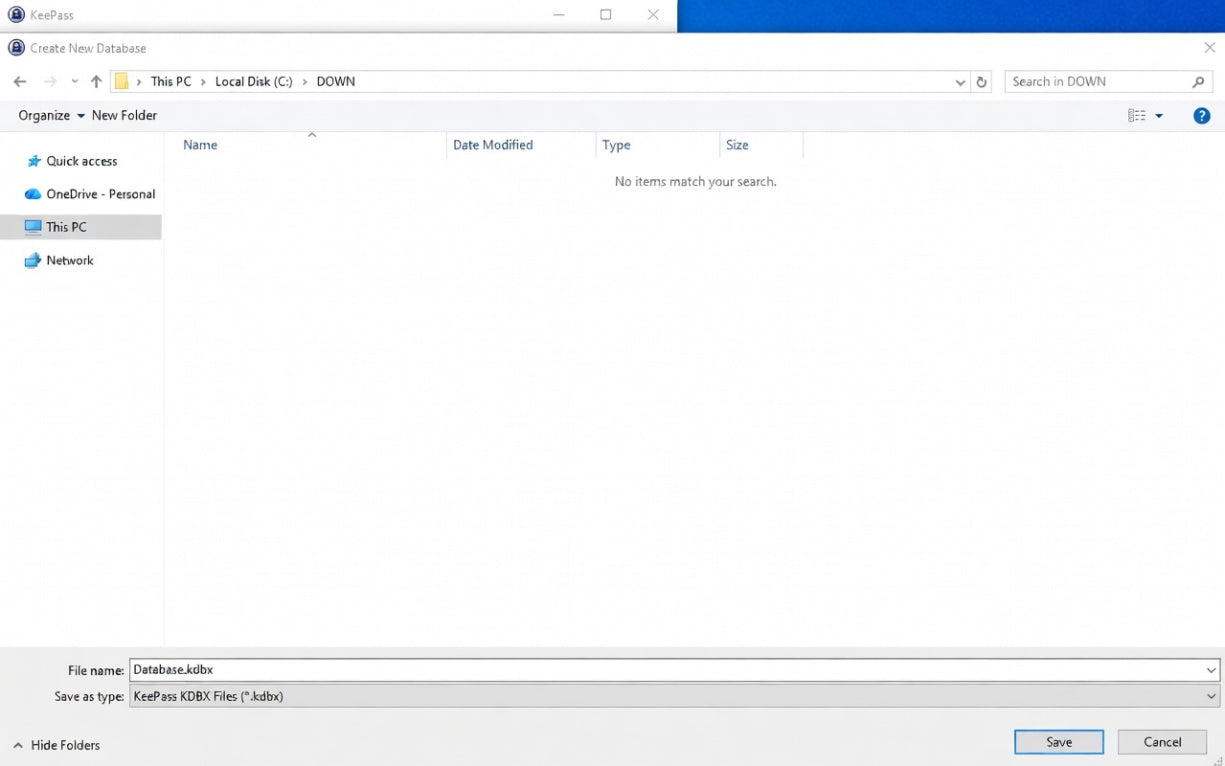The height and width of the screenshot is (766, 1225).
Task: Expand address bar history dropdown
Action: 960,82
